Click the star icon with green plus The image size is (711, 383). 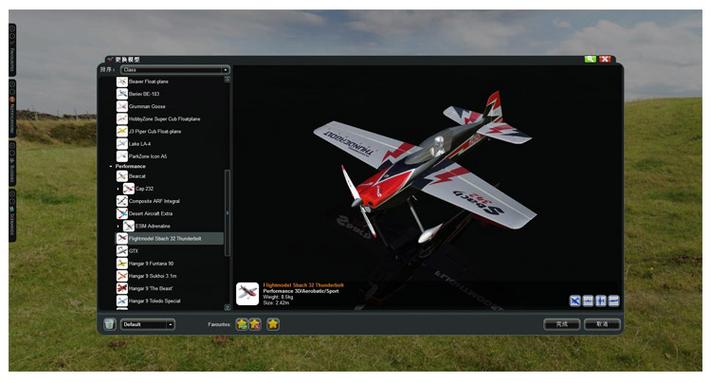[x=242, y=324]
